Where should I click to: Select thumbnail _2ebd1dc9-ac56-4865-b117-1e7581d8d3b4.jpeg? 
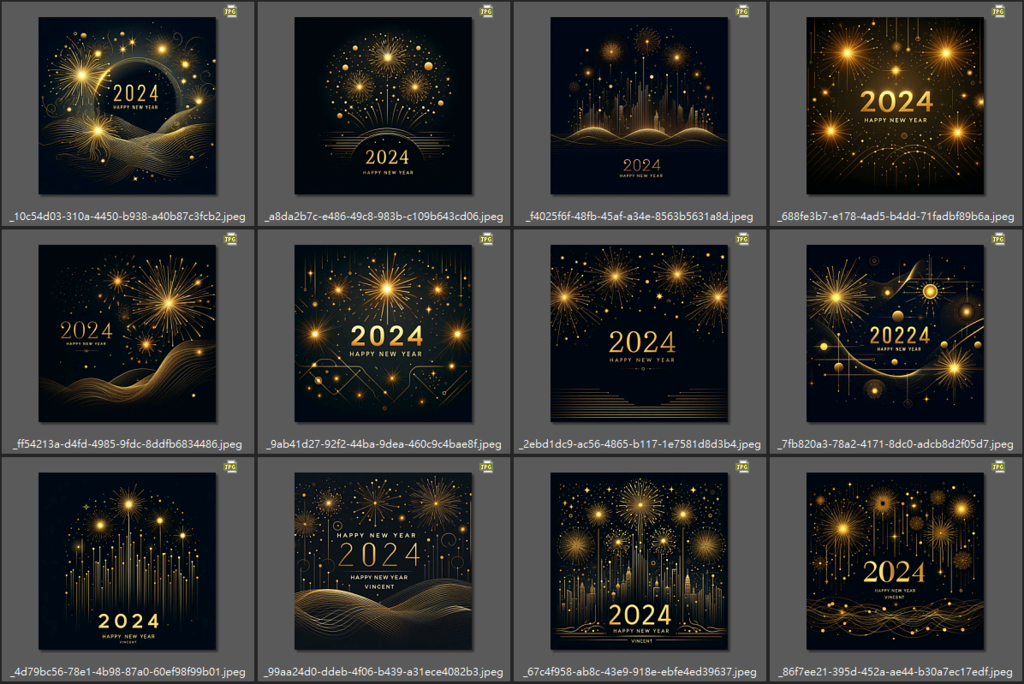[639, 334]
